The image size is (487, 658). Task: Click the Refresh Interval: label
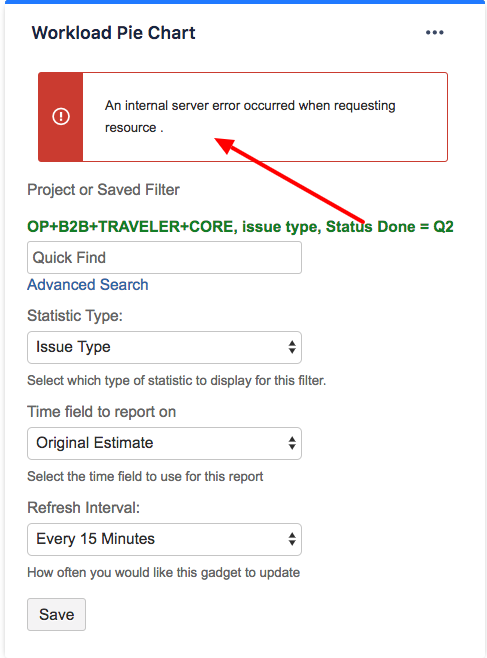point(83,508)
